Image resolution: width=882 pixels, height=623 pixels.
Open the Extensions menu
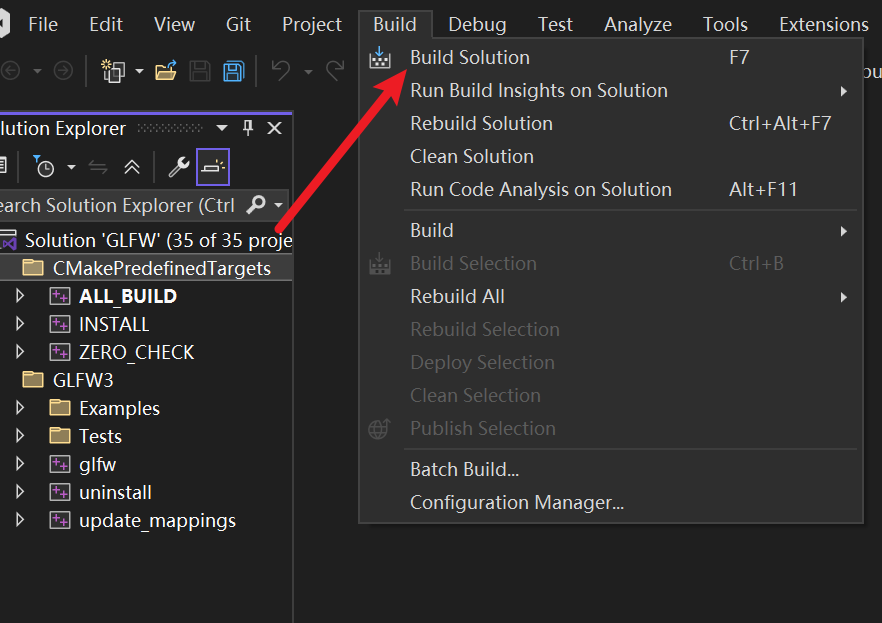pyautogui.click(x=824, y=24)
